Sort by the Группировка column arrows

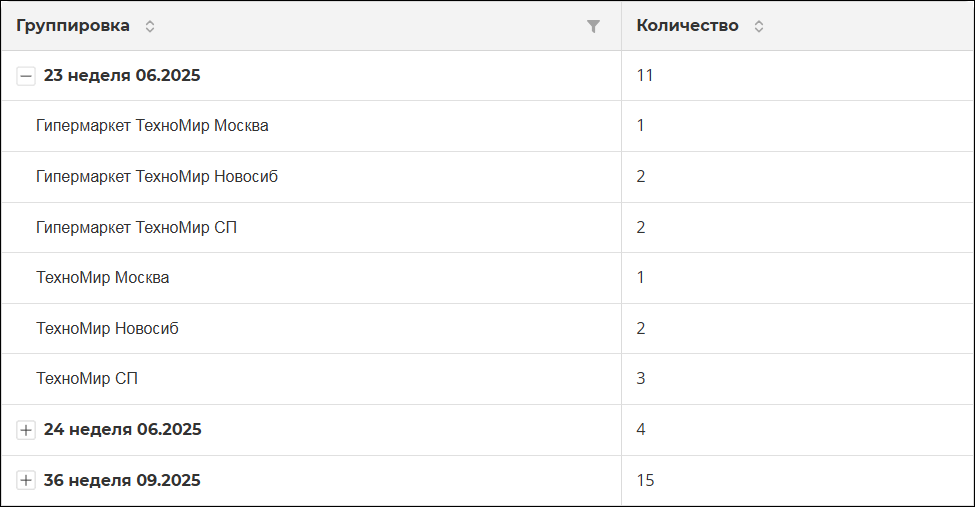tap(150, 26)
